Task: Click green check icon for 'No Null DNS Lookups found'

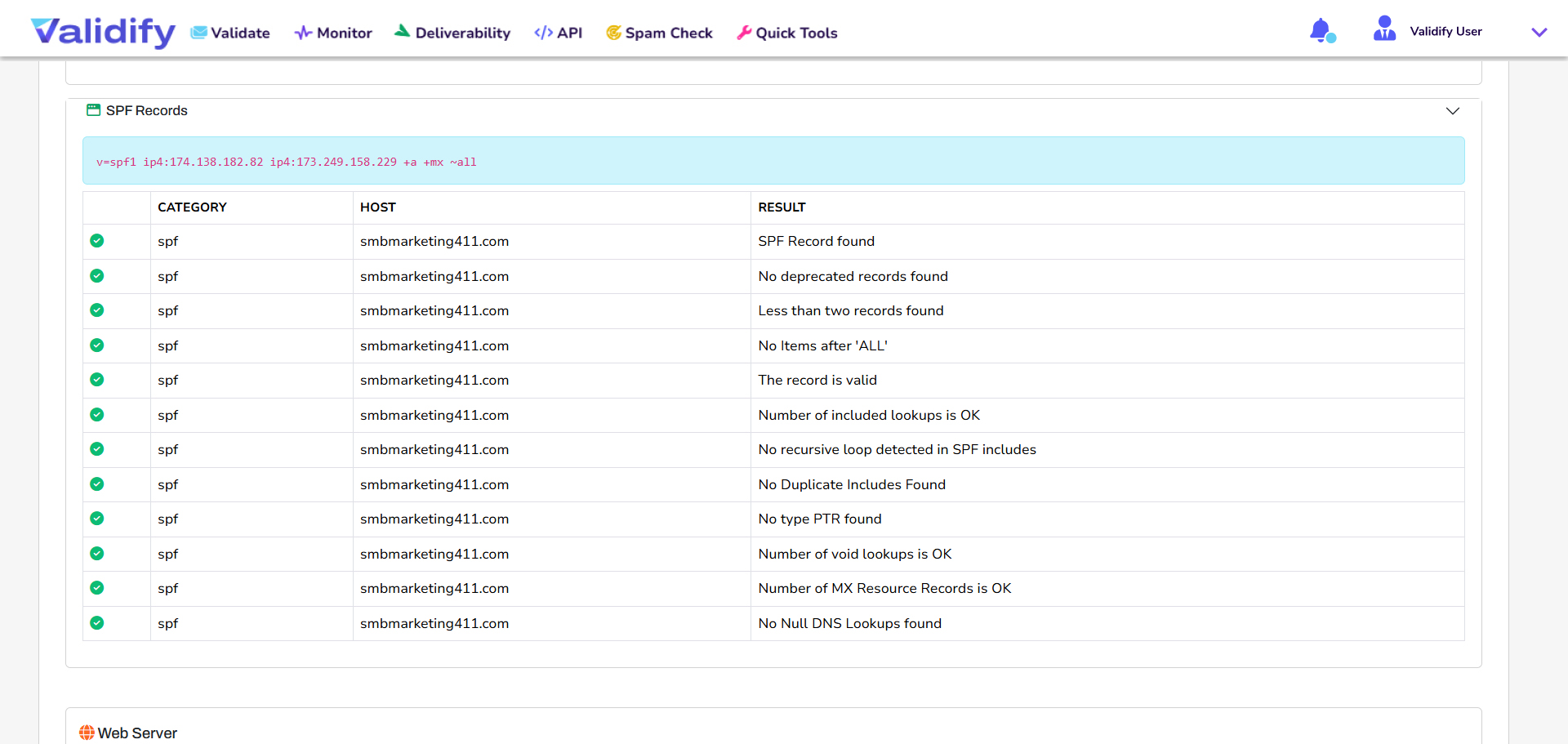Action: point(97,623)
